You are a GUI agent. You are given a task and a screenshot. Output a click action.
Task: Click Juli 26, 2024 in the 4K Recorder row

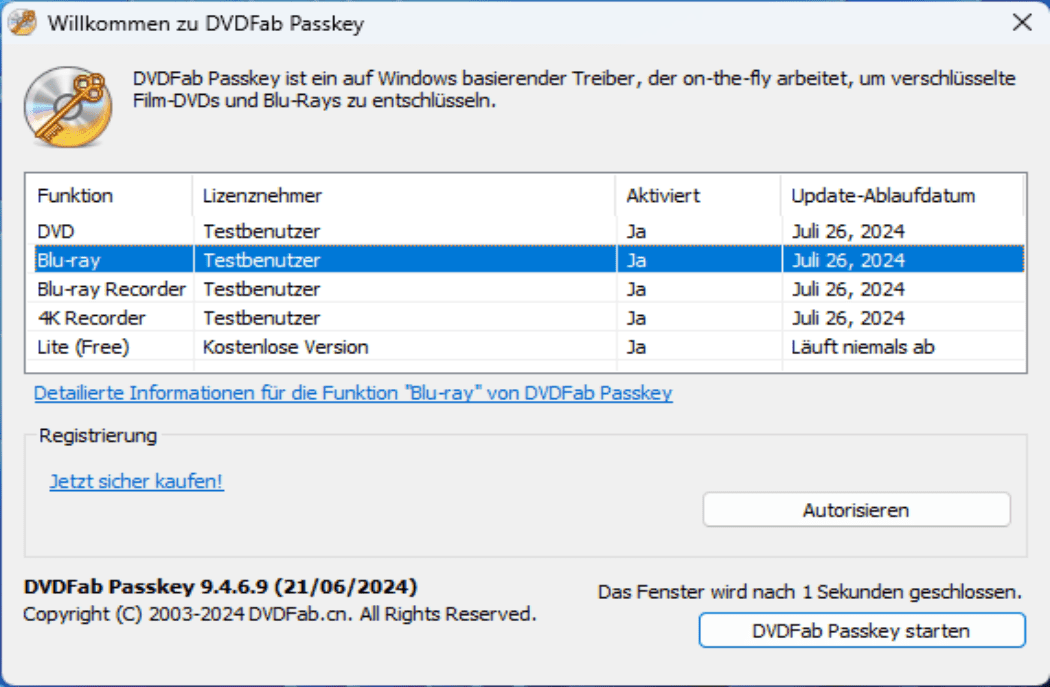[848, 317]
